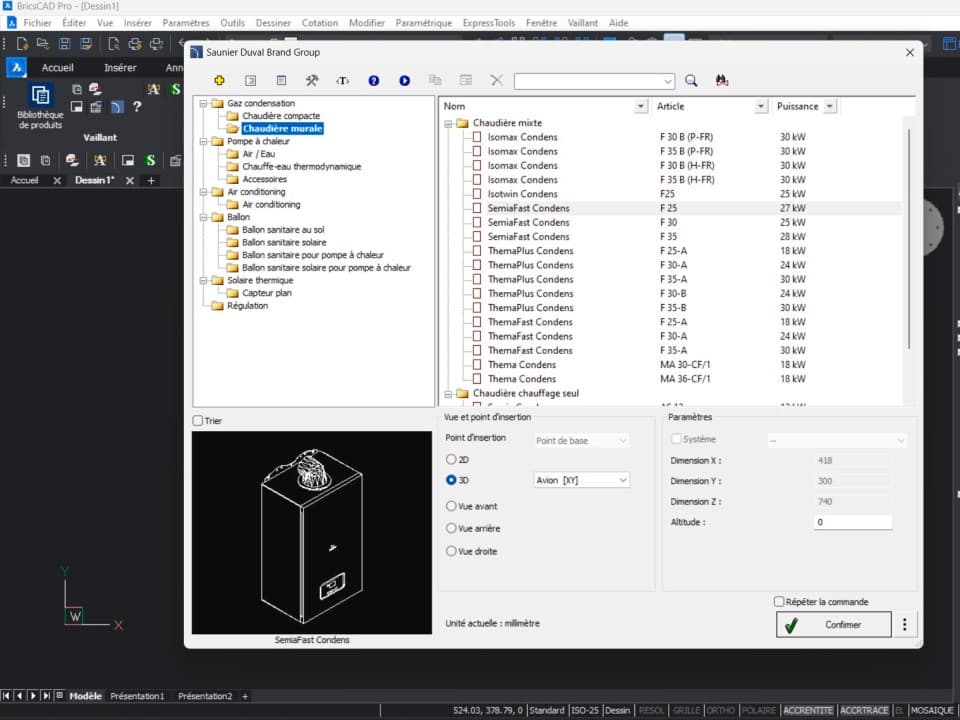Enable the Trier checkbox
The width and height of the screenshot is (960, 720).
pyautogui.click(x=198, y=421)
